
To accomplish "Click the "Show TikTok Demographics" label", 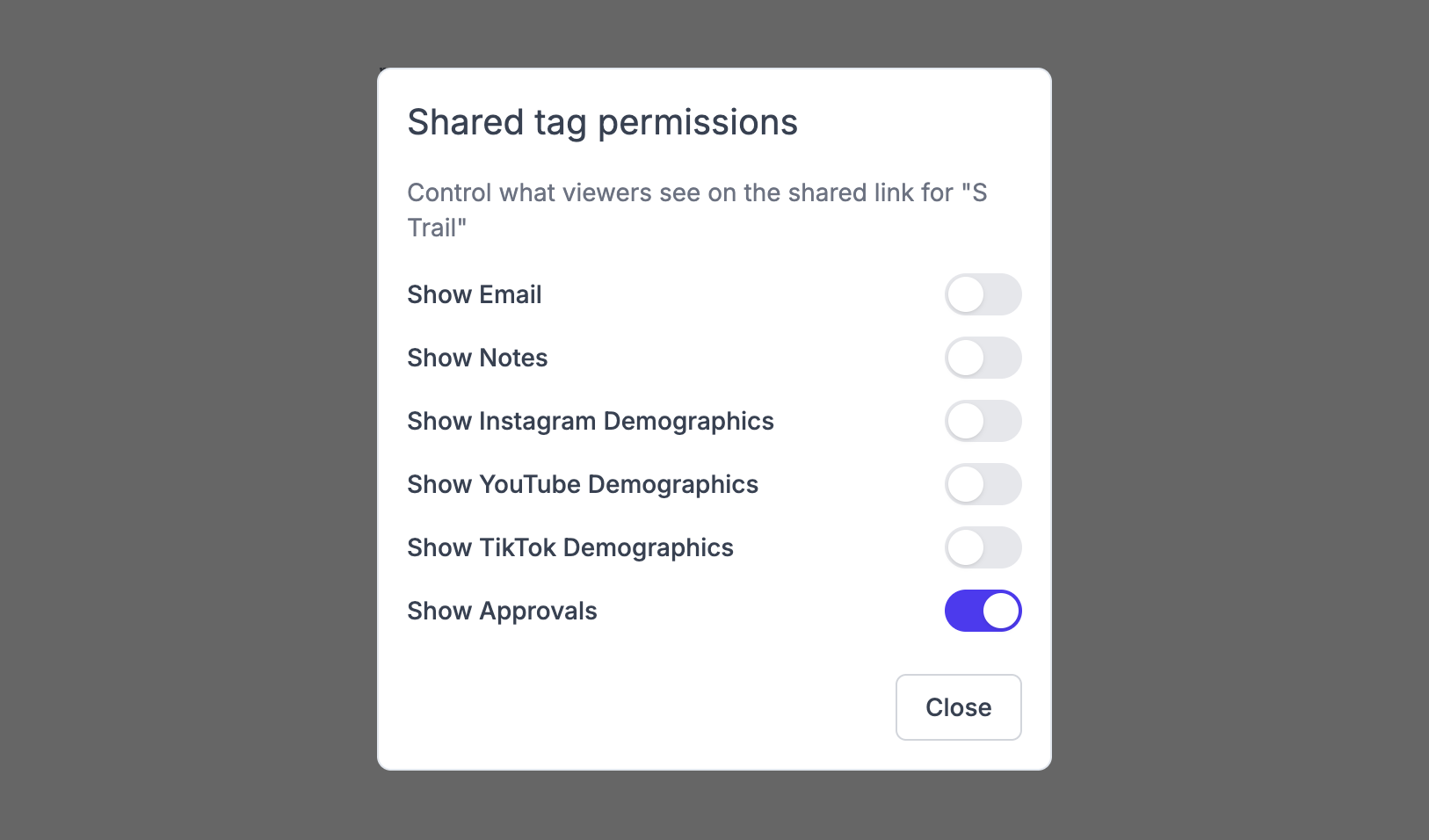I will tap(569, 547).
